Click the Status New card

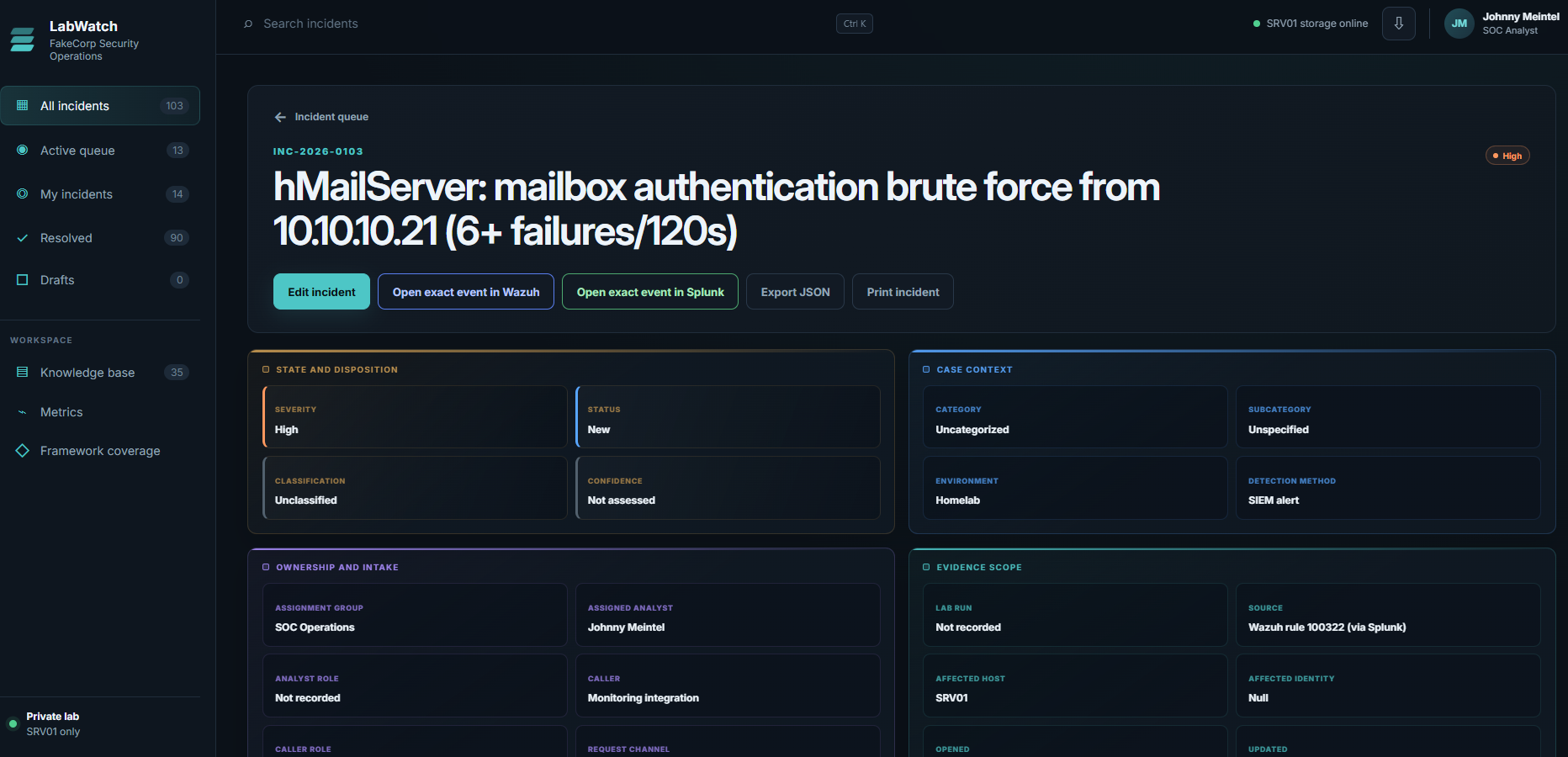coord(728,417)
